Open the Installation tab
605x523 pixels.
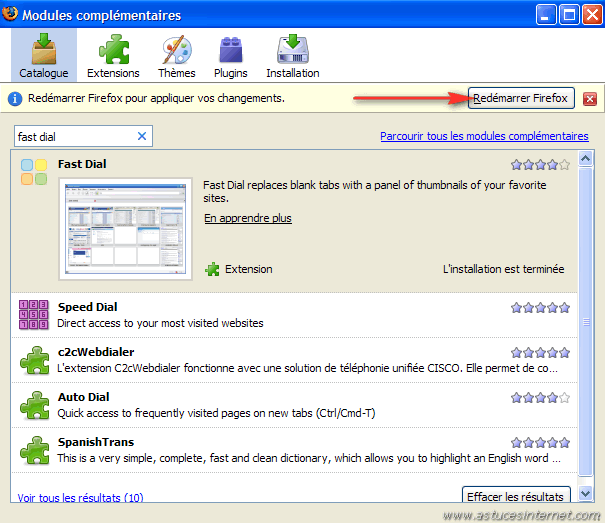point(292,55)
